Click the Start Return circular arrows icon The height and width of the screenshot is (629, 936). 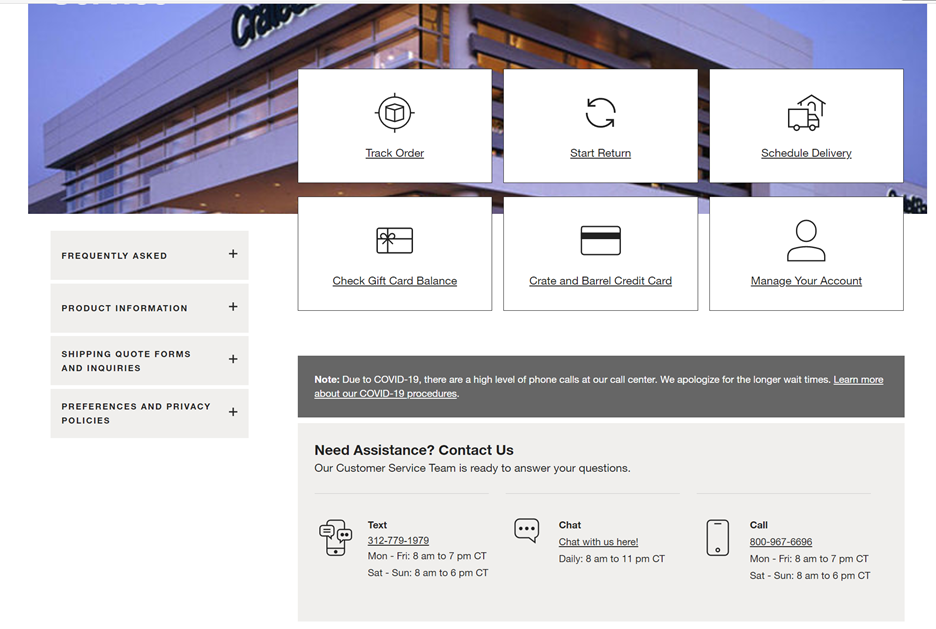[x=600, y=113]
